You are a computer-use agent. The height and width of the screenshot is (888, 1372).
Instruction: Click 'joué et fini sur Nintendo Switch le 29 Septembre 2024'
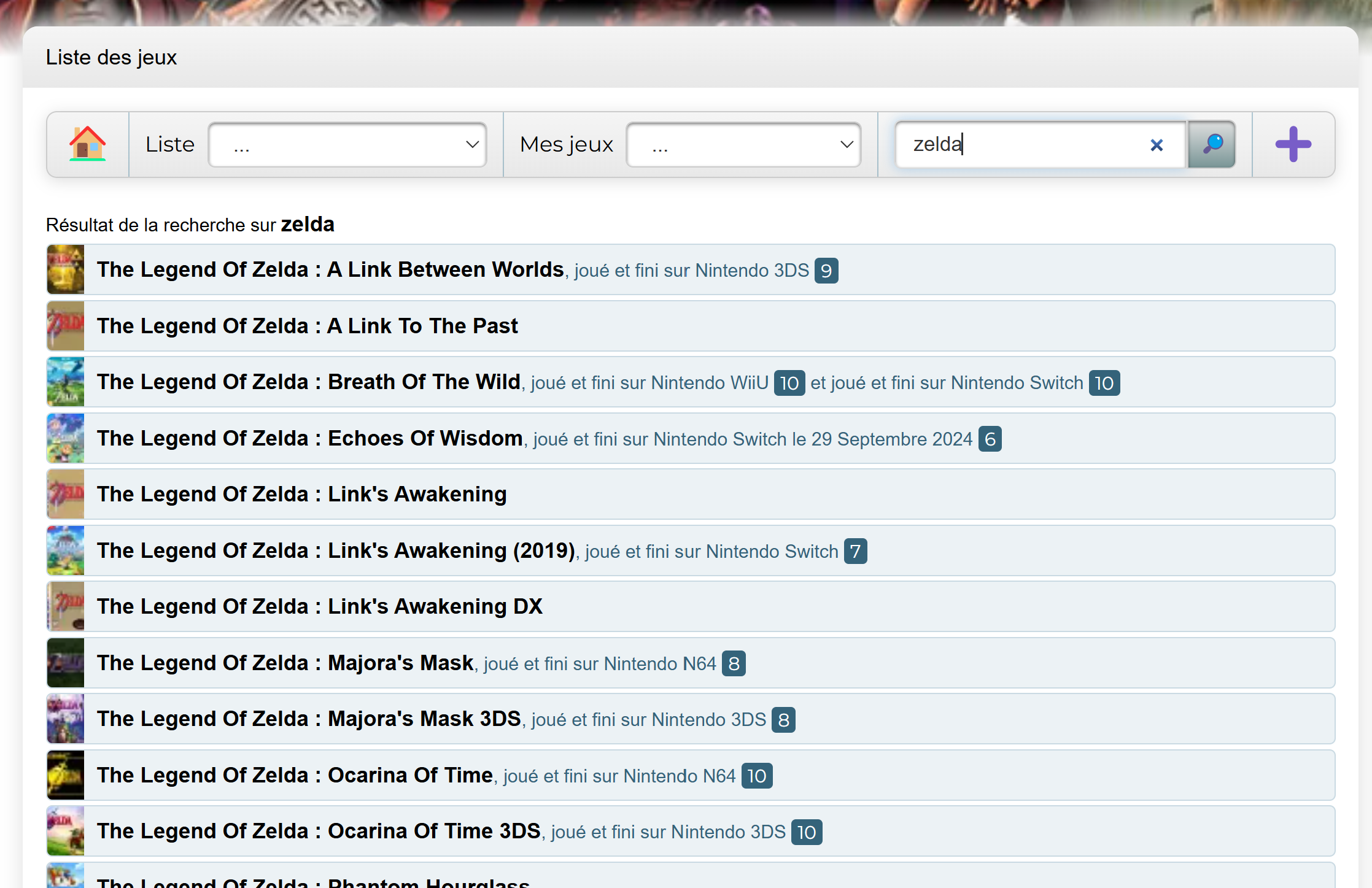[x=753, y=439]
